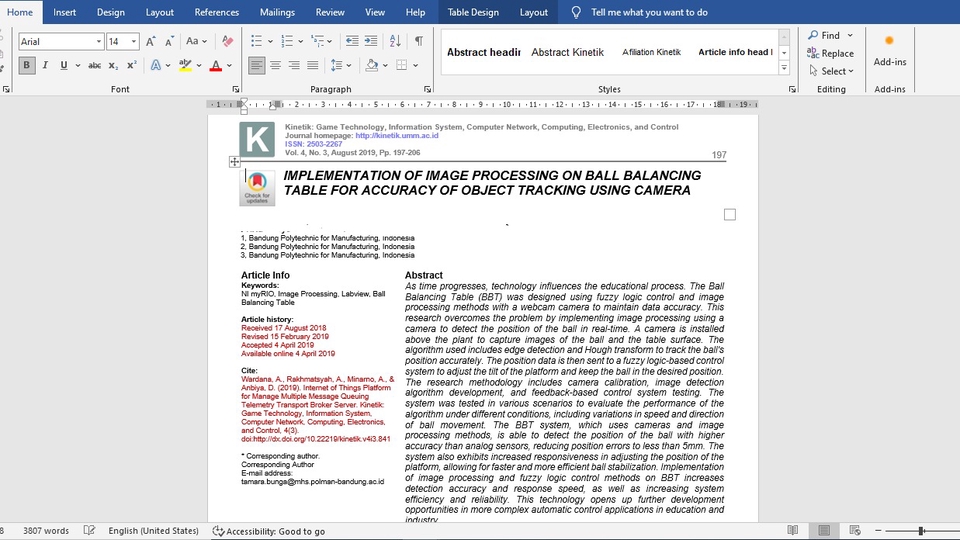The height and width of the screenshot is (540, 960).
Task: Click Numbering list icon
Action: [x=287, y=41]
